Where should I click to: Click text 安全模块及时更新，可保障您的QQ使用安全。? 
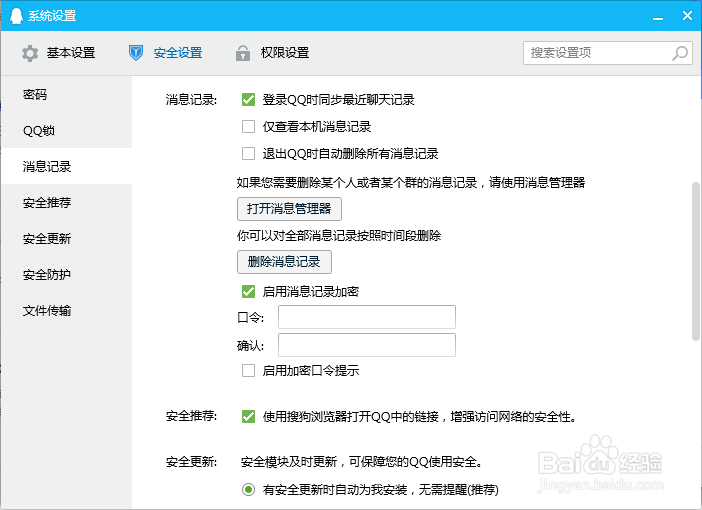click(x=362, y=461)
